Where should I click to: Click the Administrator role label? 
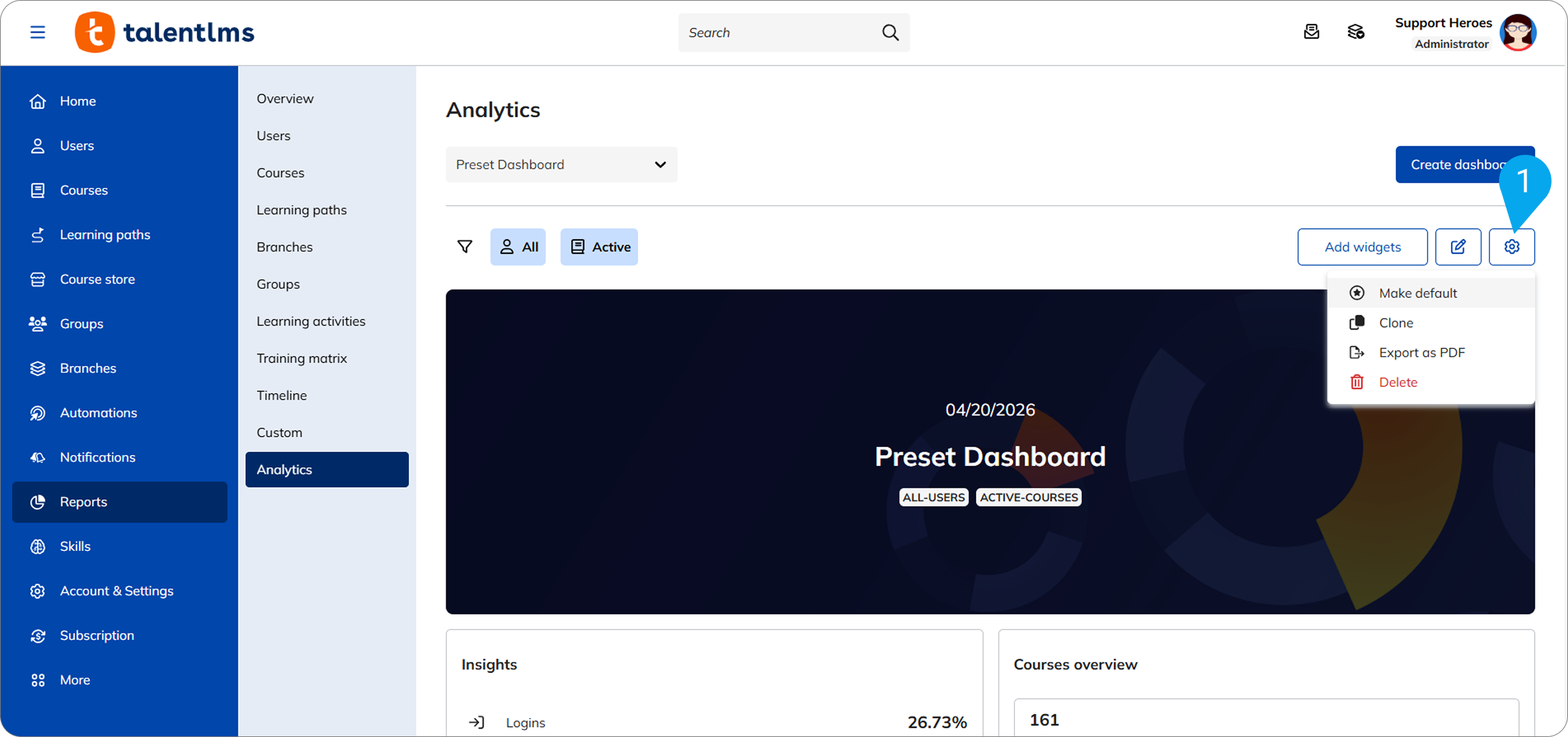point(1452,44)
